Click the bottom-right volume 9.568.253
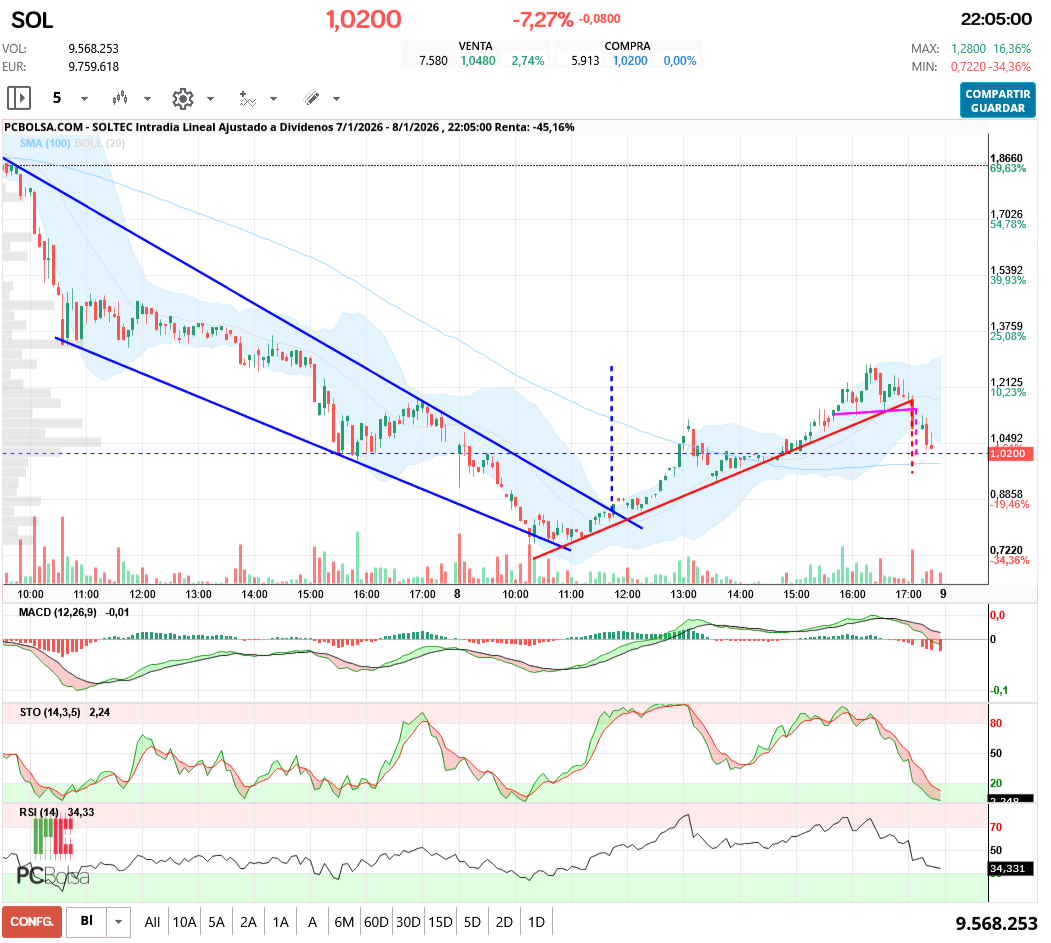 (996, 924)
